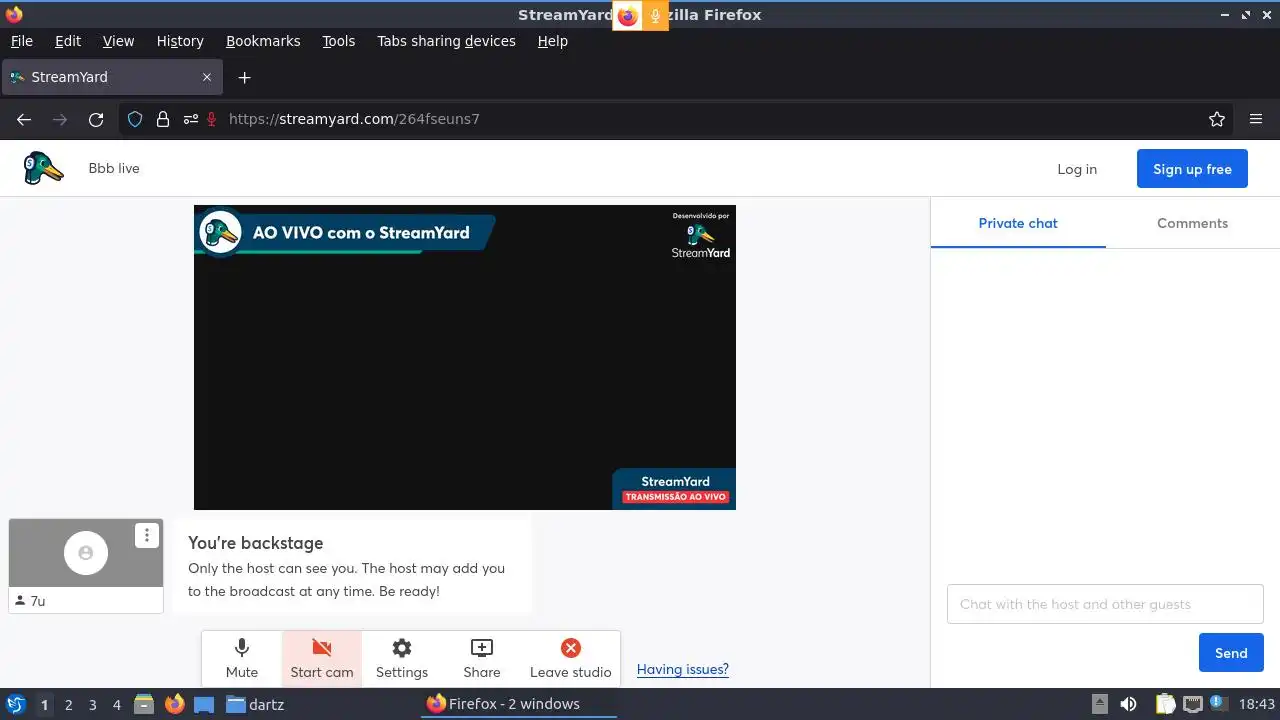Bookmark this page with the star icon
This screenshot has width=1280, height=720.
(x=1217, y=119)
